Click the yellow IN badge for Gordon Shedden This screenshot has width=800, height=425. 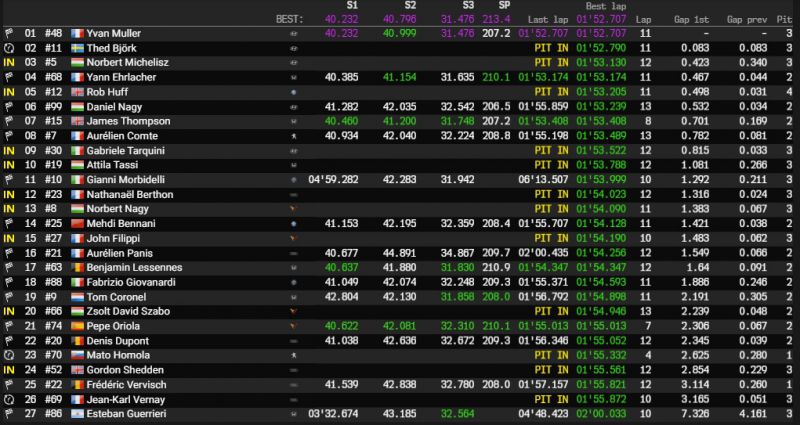[9, 370]
